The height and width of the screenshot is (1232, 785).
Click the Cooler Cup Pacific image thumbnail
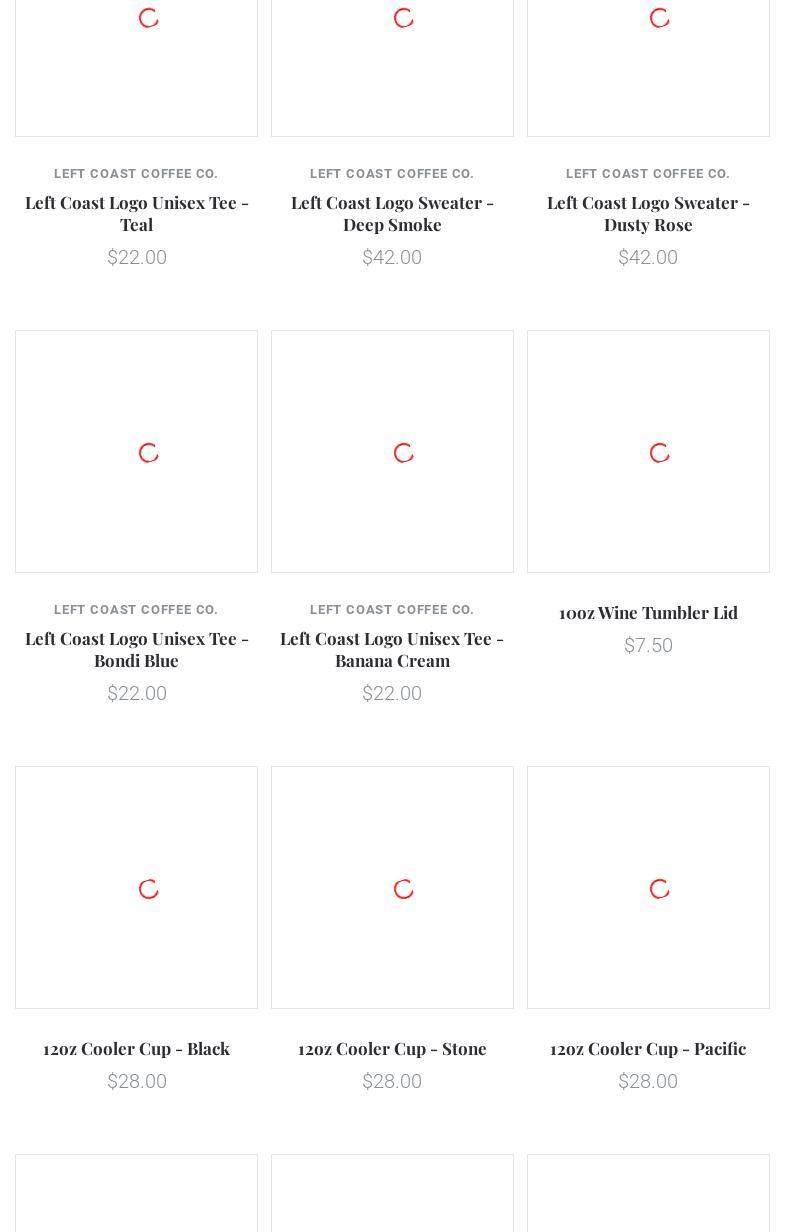(x=648, y=887)
